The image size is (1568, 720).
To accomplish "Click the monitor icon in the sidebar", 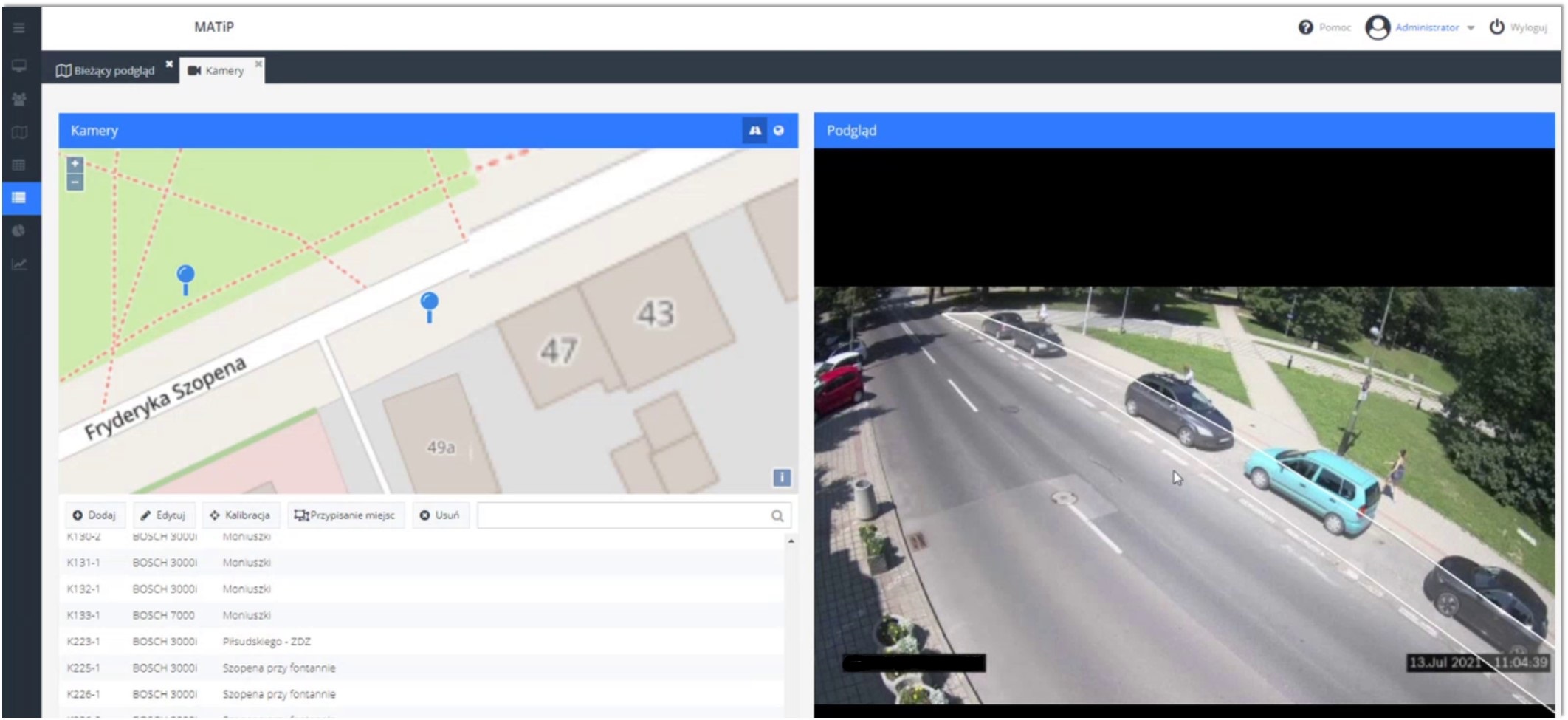I will point(19,66).
